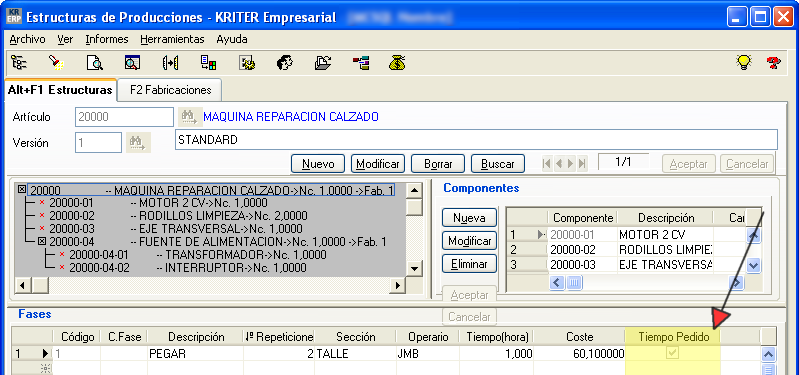Switch to the F2 Fabricaciones tab
The height and width of the screenshot is (375, 799).
pos(170,90)
